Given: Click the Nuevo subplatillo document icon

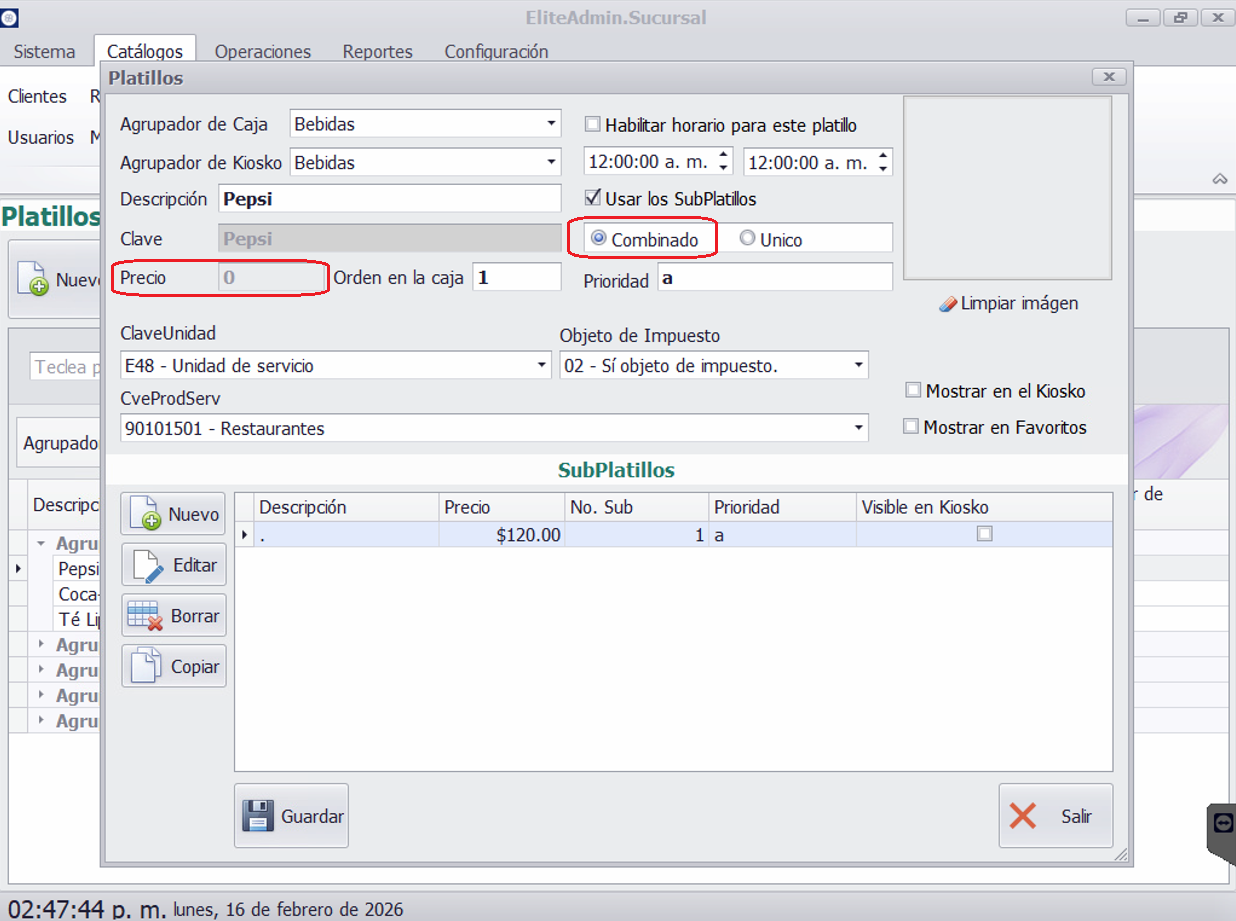Looking at the screenshot, I should (146, 514).
